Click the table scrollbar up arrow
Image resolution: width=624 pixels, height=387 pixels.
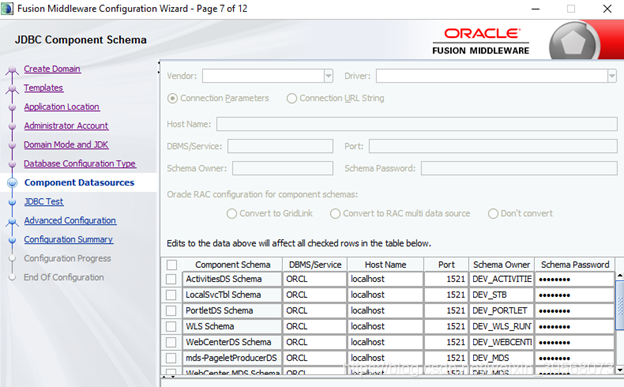pyautogui.click(x=620, y=276)
